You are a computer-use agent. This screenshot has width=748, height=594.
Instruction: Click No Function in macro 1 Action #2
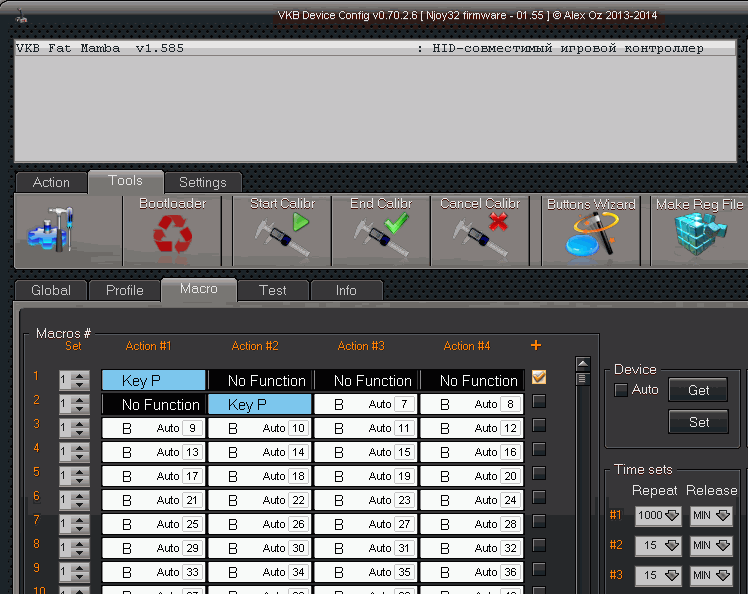260,380
